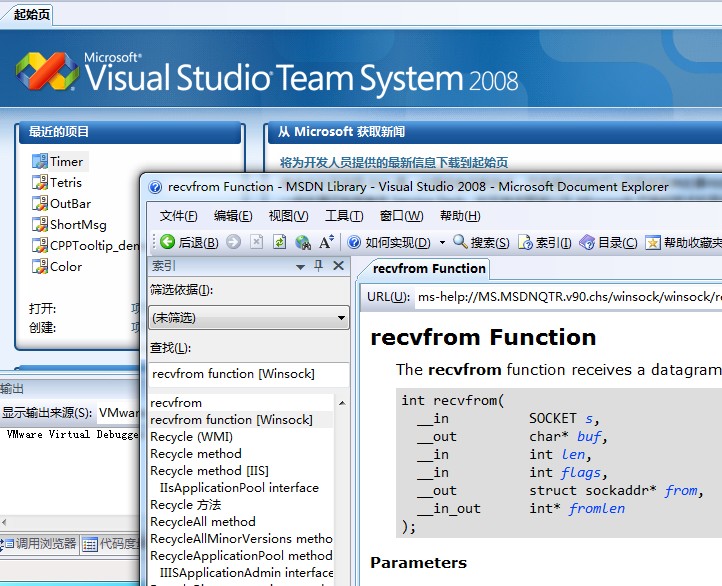Open the 视图(V) menu

click(288, 216)
